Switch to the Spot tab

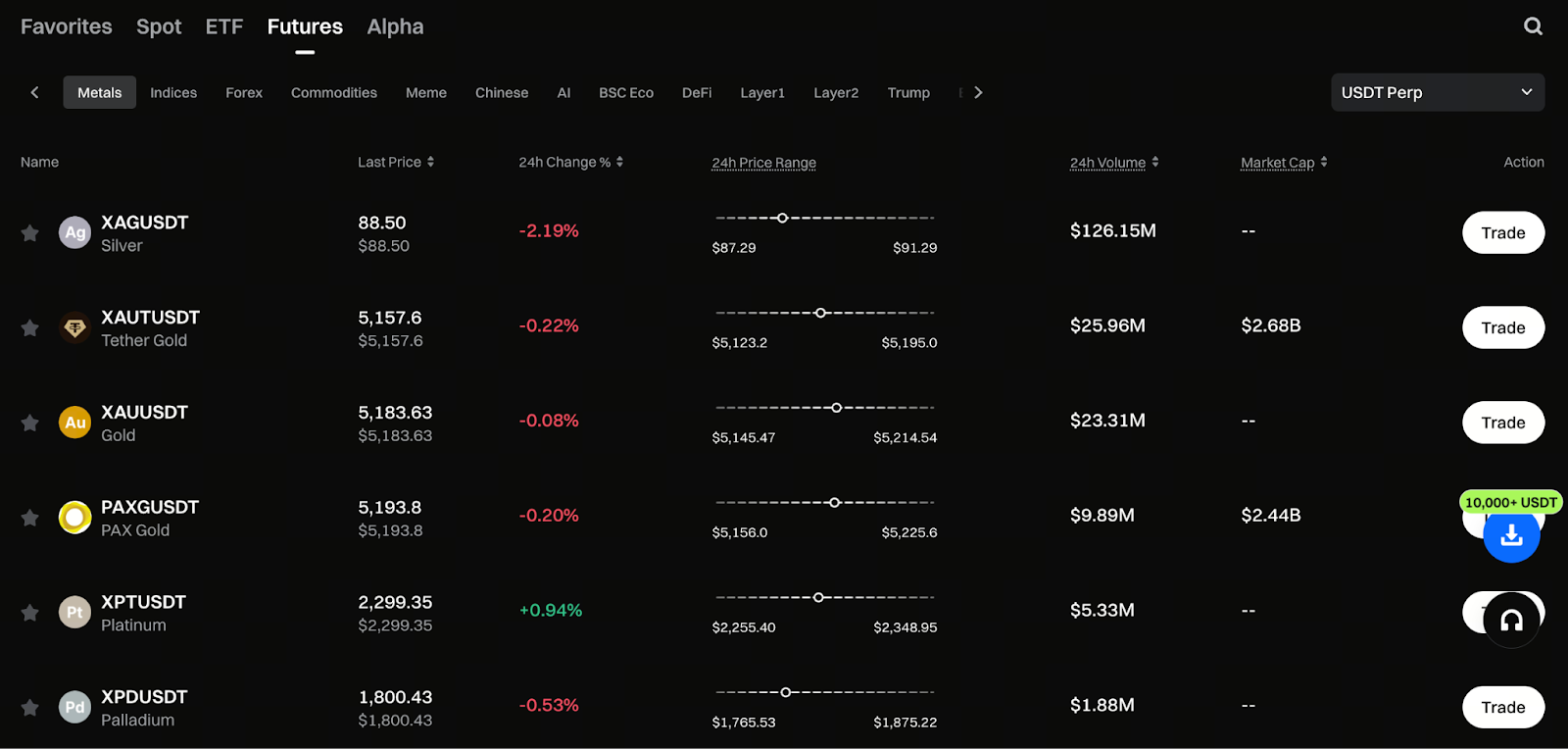159,26
